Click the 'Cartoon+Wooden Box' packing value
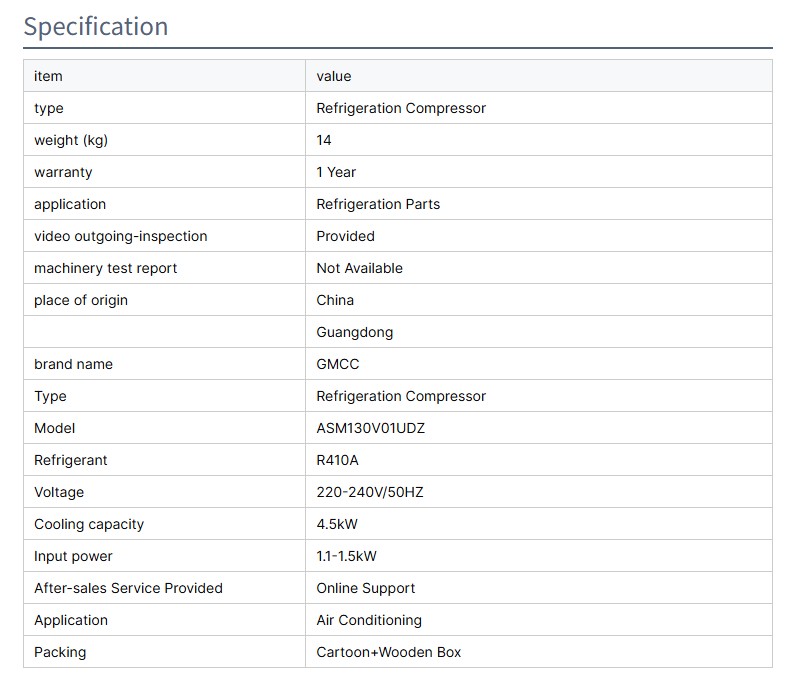Viewport: 798px width, 691px height. coord(389,652)
